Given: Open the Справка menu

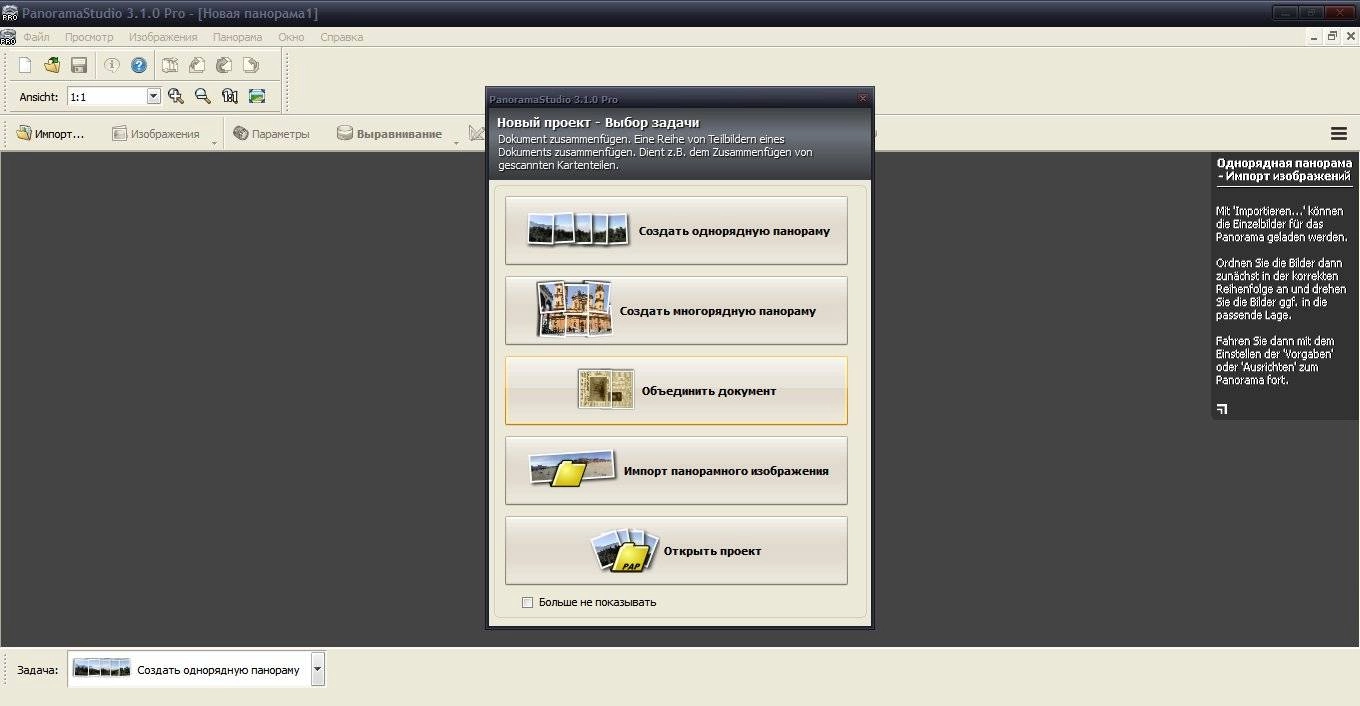Looking at the screenshot, I should 342,37.
